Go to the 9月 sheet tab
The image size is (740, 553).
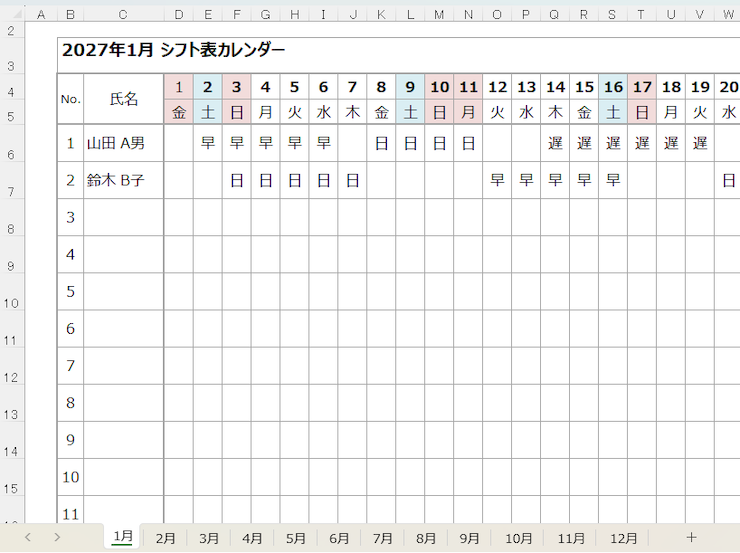469,538
